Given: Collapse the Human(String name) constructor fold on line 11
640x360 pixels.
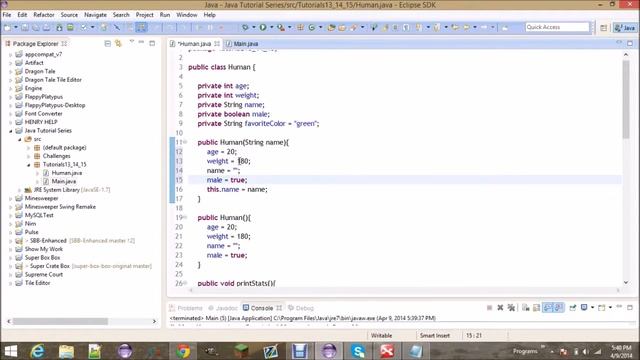Looking at the screenshot, I should tap(185, 142).
